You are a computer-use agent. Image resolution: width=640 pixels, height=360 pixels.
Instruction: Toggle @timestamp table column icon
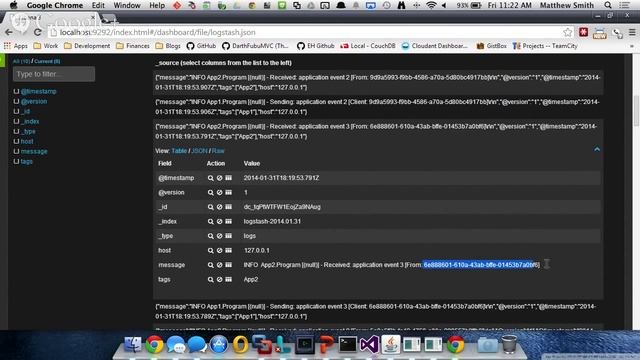click(229, 178)
